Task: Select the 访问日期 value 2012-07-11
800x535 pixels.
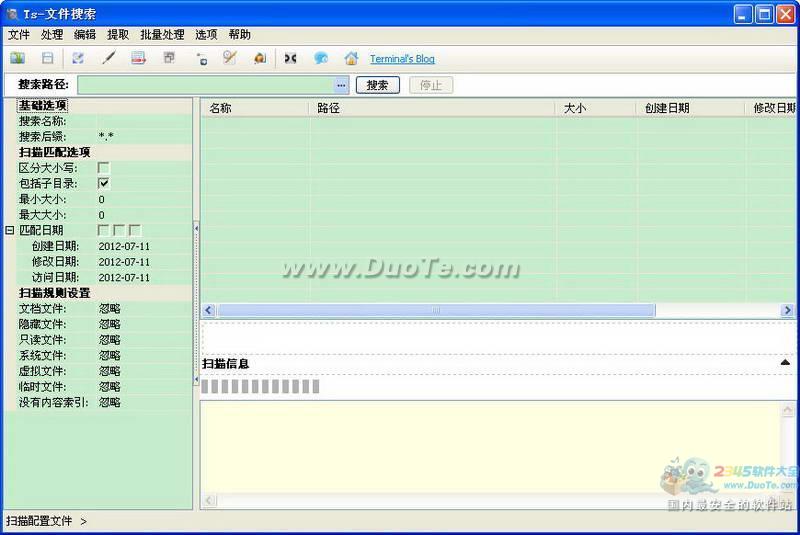Action: (x=124, y=277)
